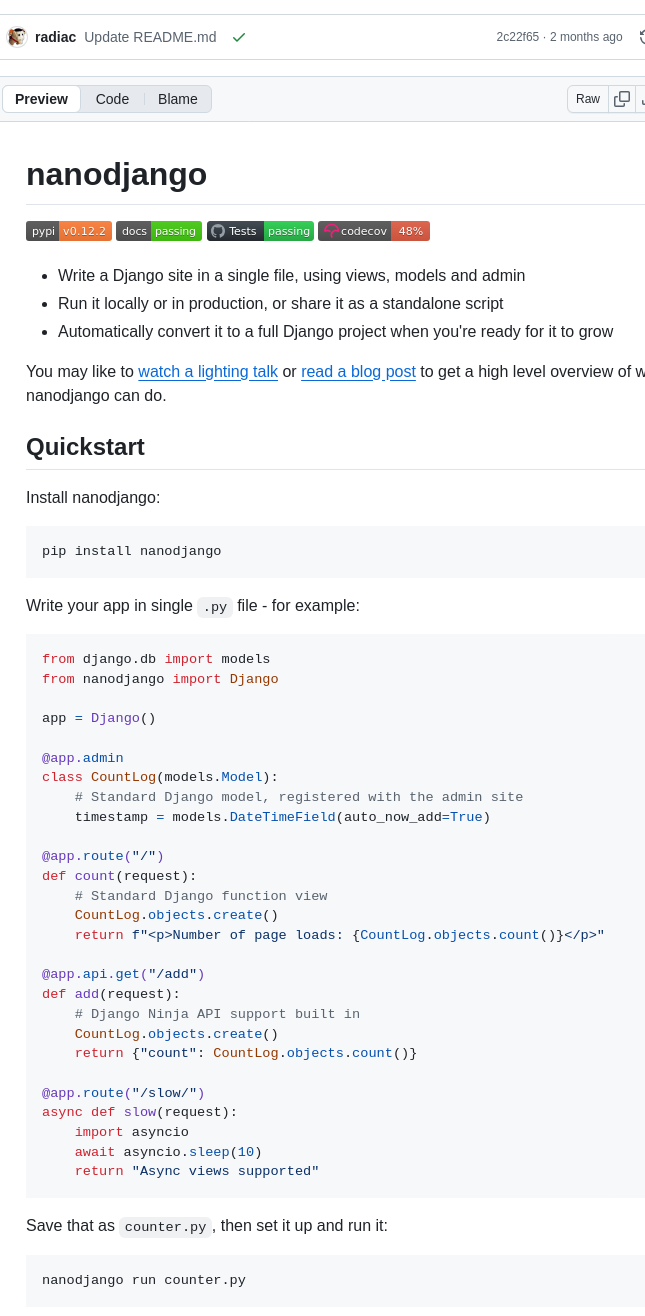Follow the 'watch a lighting talk' link
The height and width of the screenshot is (1316, 645).
(208, 372)
